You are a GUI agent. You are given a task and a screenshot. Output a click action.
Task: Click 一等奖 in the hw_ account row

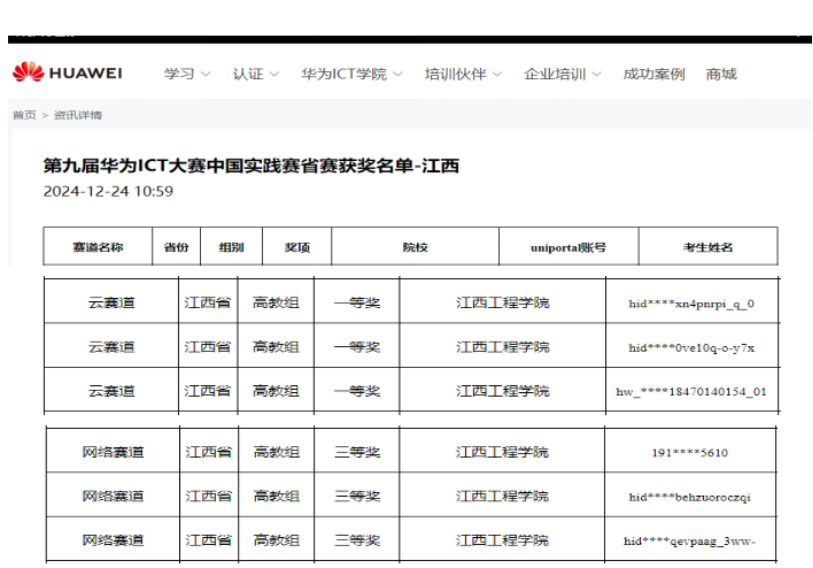(x=357, y=391)
